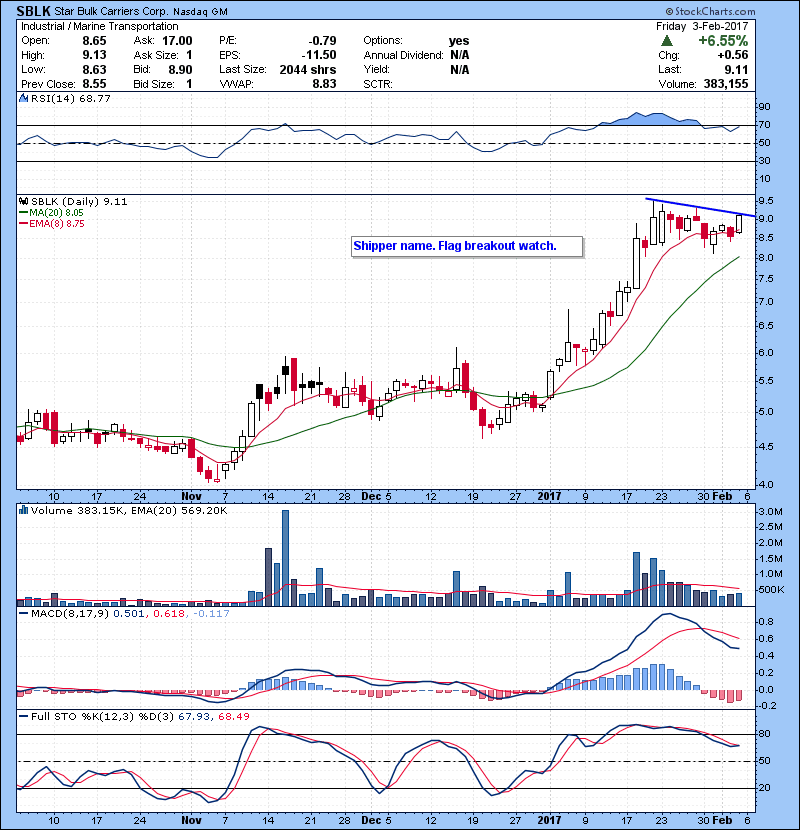
Task: Click the RSI indicator panel icon
Action: [23, 98]
